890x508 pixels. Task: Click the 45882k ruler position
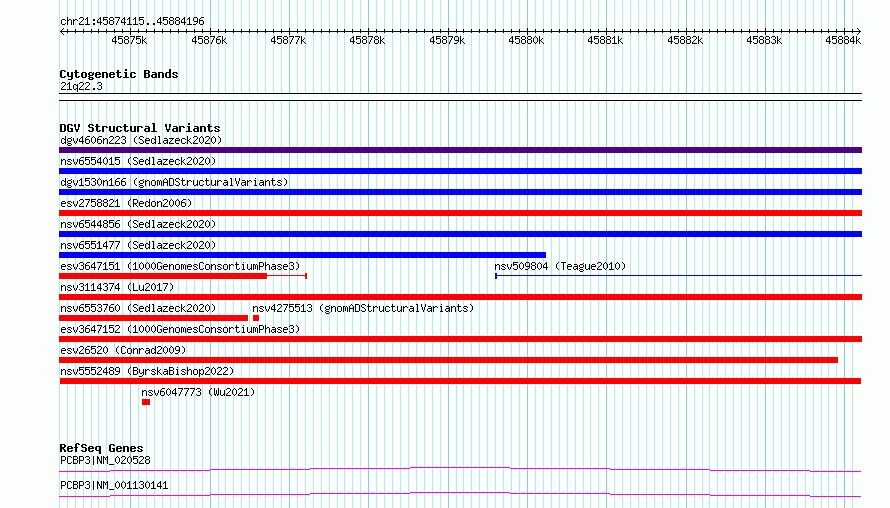point(685,40)
